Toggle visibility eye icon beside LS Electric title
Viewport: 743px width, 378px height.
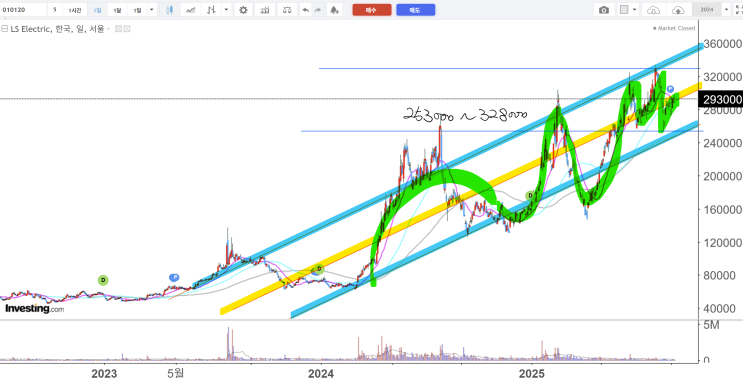pos(118,29)
